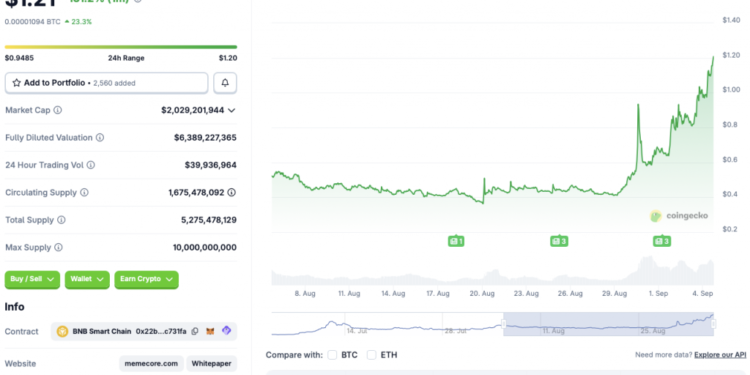Expand the Market Cap chevron

pyautogui.click(x=232, y=110)
